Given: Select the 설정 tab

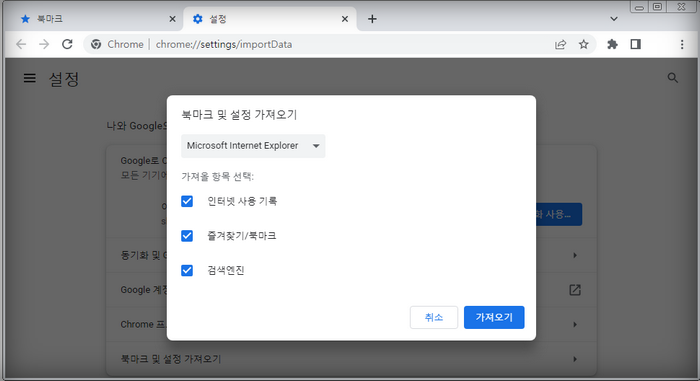Looking at the screenshot, I should 270,19.
